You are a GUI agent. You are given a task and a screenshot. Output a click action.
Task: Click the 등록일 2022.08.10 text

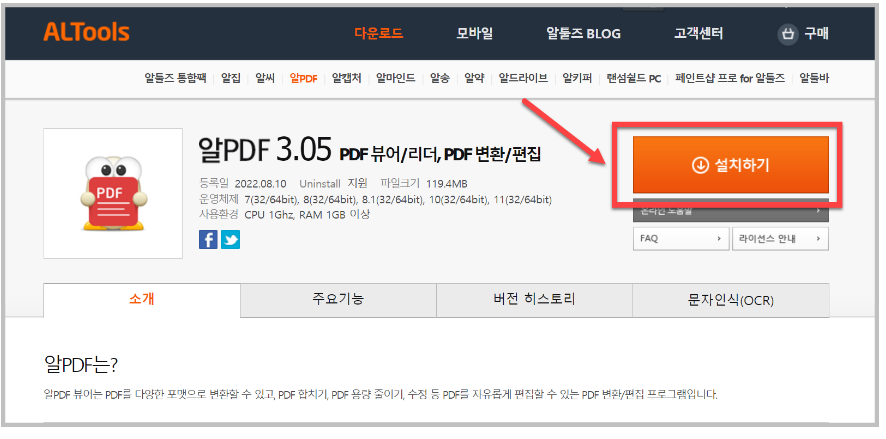242,184
